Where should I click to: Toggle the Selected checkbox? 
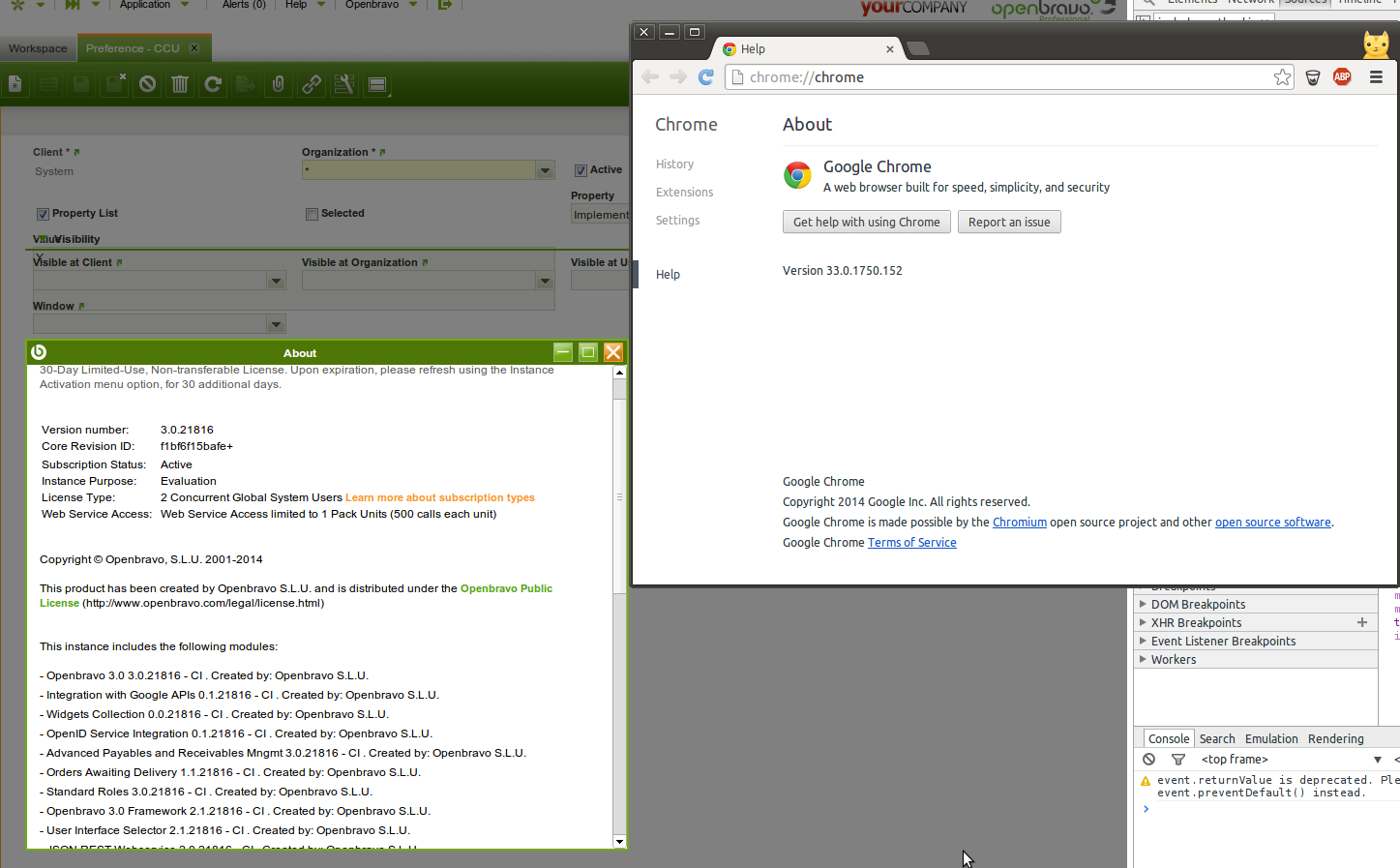312,214
